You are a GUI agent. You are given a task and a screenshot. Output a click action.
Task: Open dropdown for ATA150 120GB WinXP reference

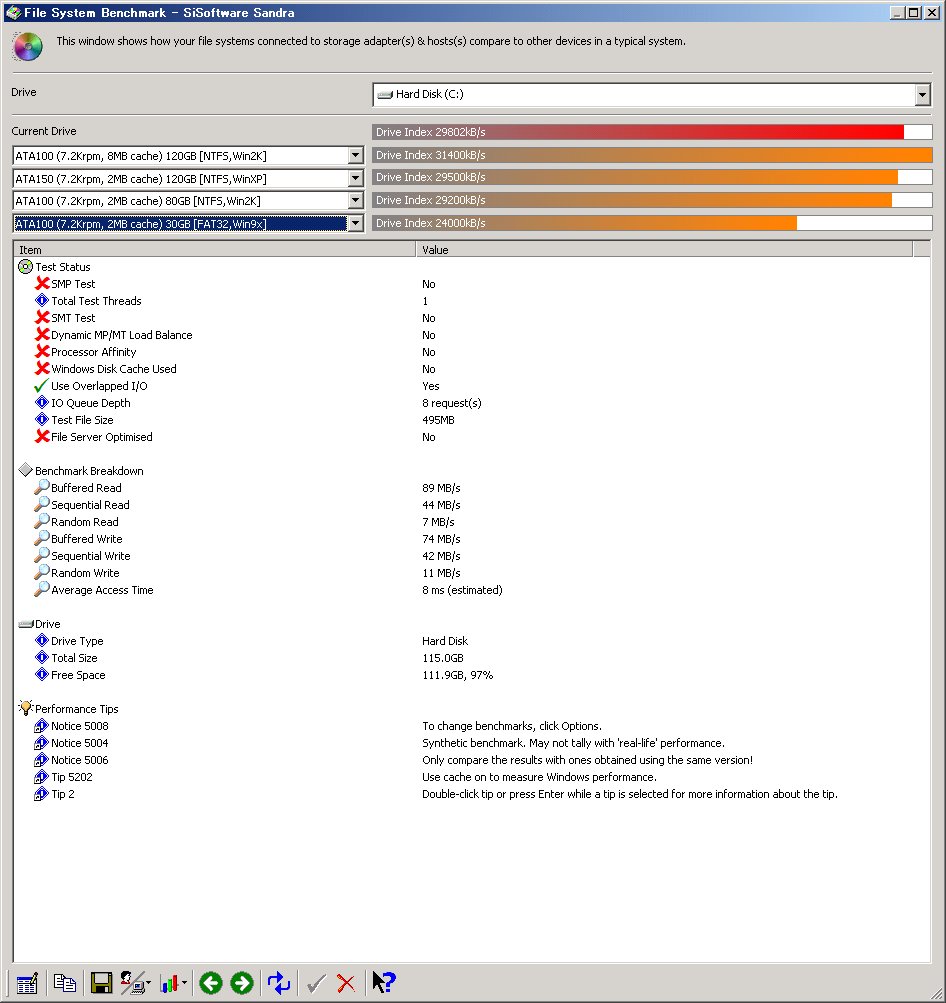[x=356, y=178]
